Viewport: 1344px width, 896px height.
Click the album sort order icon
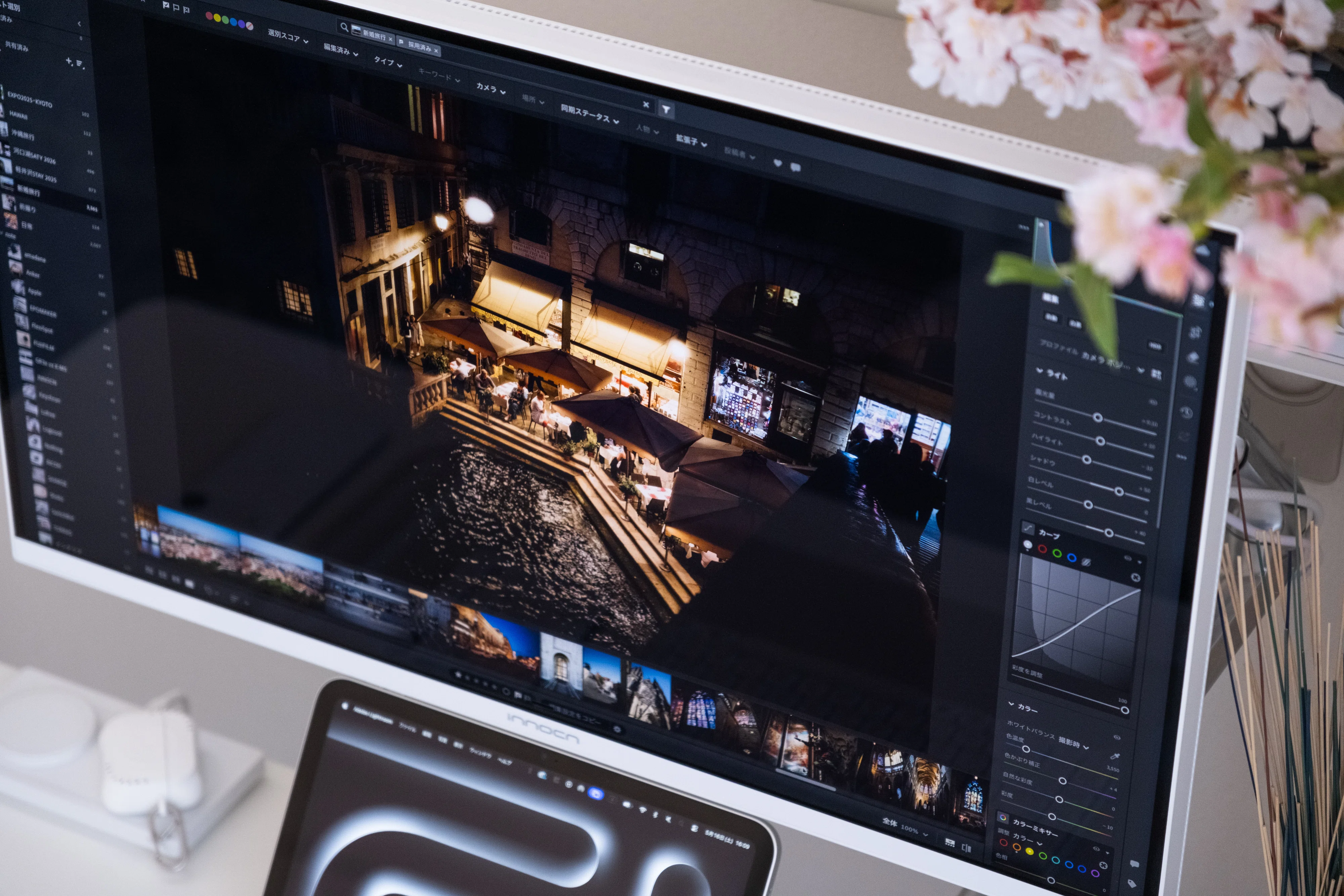tap(80, 63)
